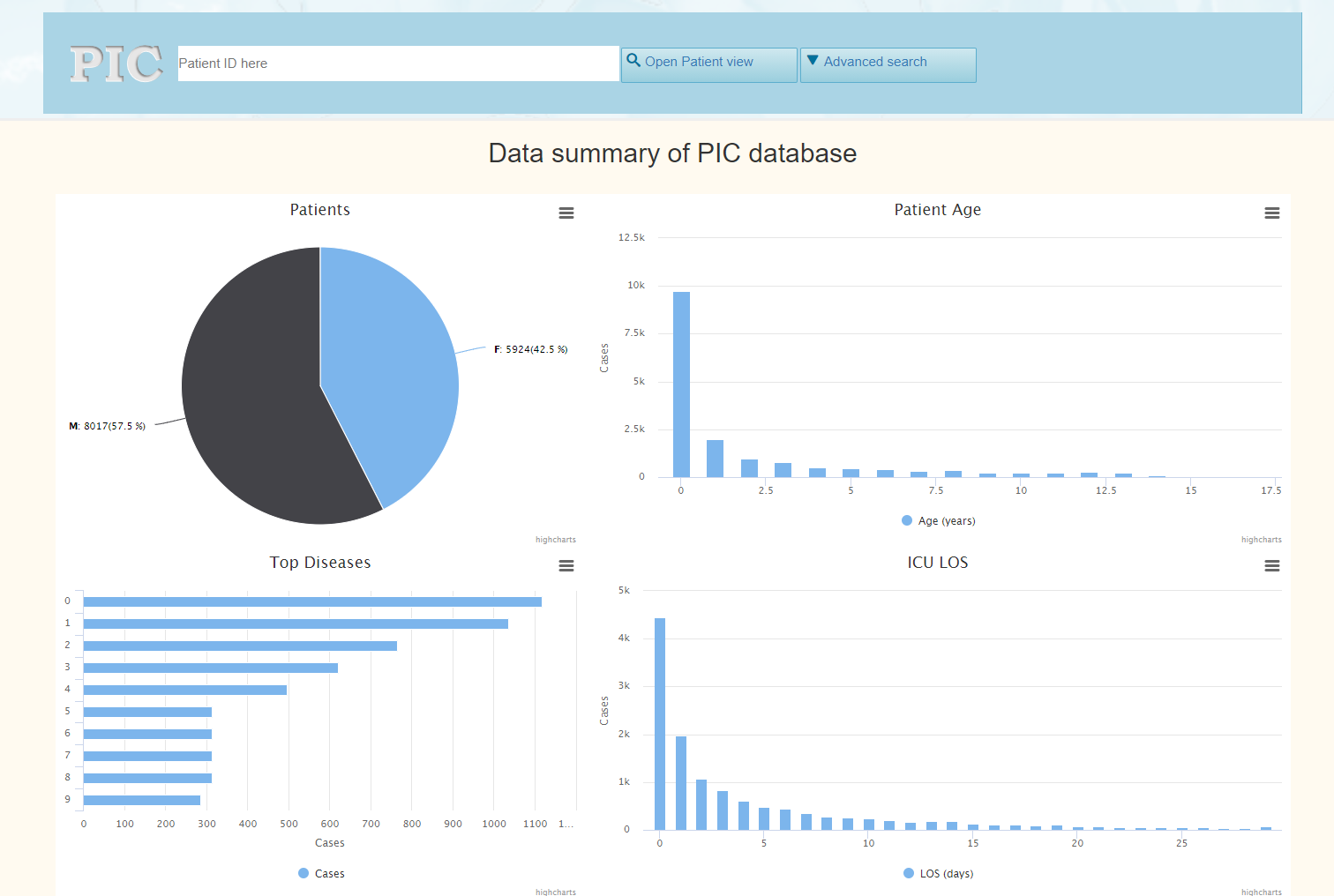
Task: Expand the Advanced search panel
Action: tap(888, 64)
